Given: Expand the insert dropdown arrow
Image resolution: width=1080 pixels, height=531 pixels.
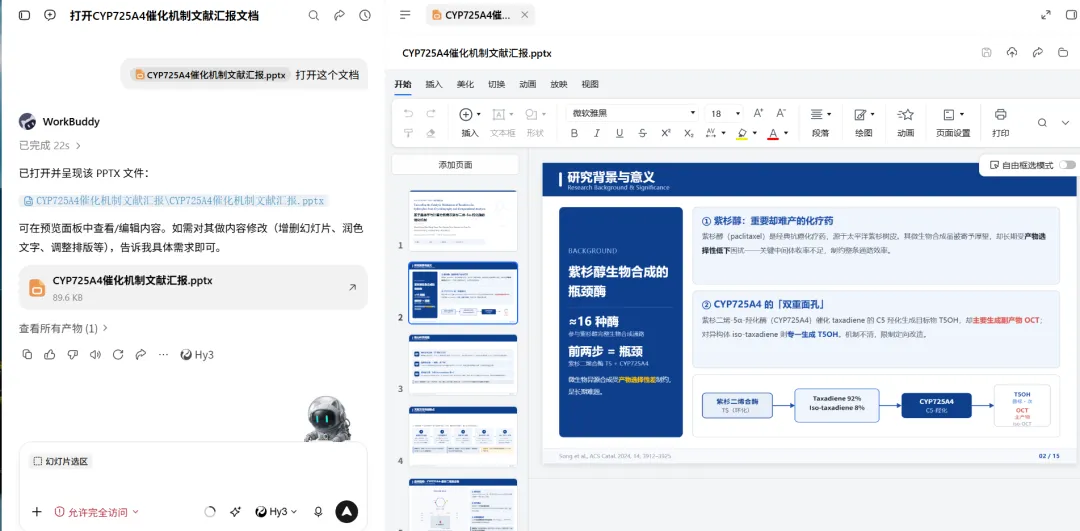Looking at the screenshot, I should (479, 114).
